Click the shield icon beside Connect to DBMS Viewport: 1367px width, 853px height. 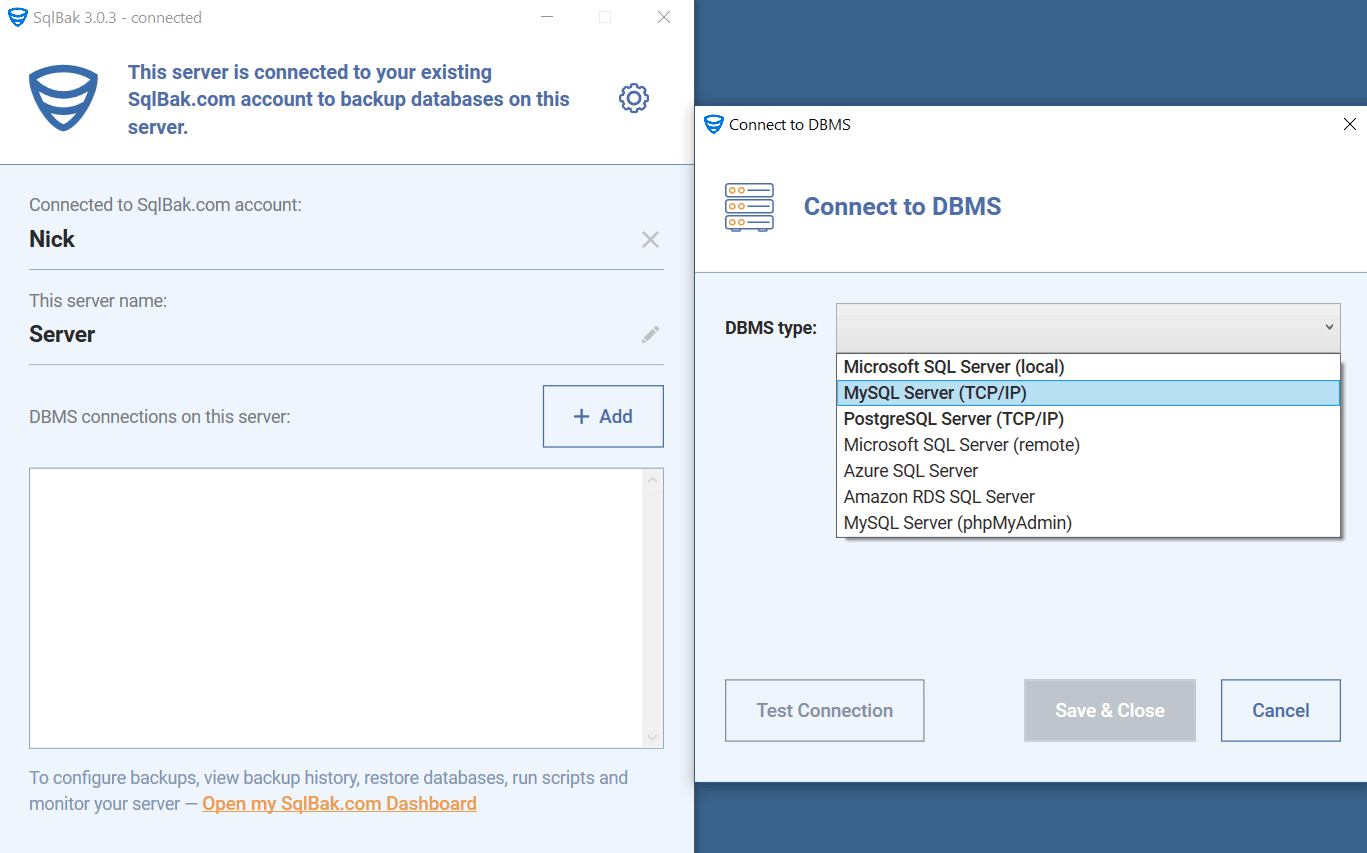coord(713,124)
